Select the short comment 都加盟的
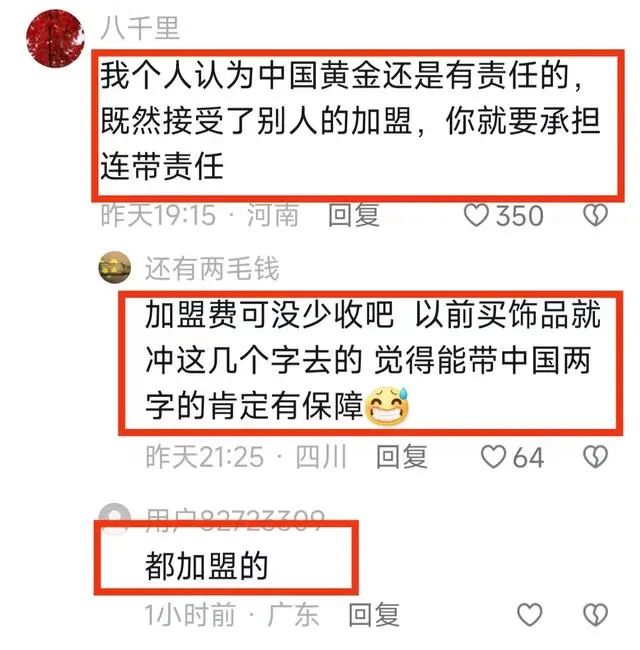This screenshot has width=640, height=650. point(206,566)
